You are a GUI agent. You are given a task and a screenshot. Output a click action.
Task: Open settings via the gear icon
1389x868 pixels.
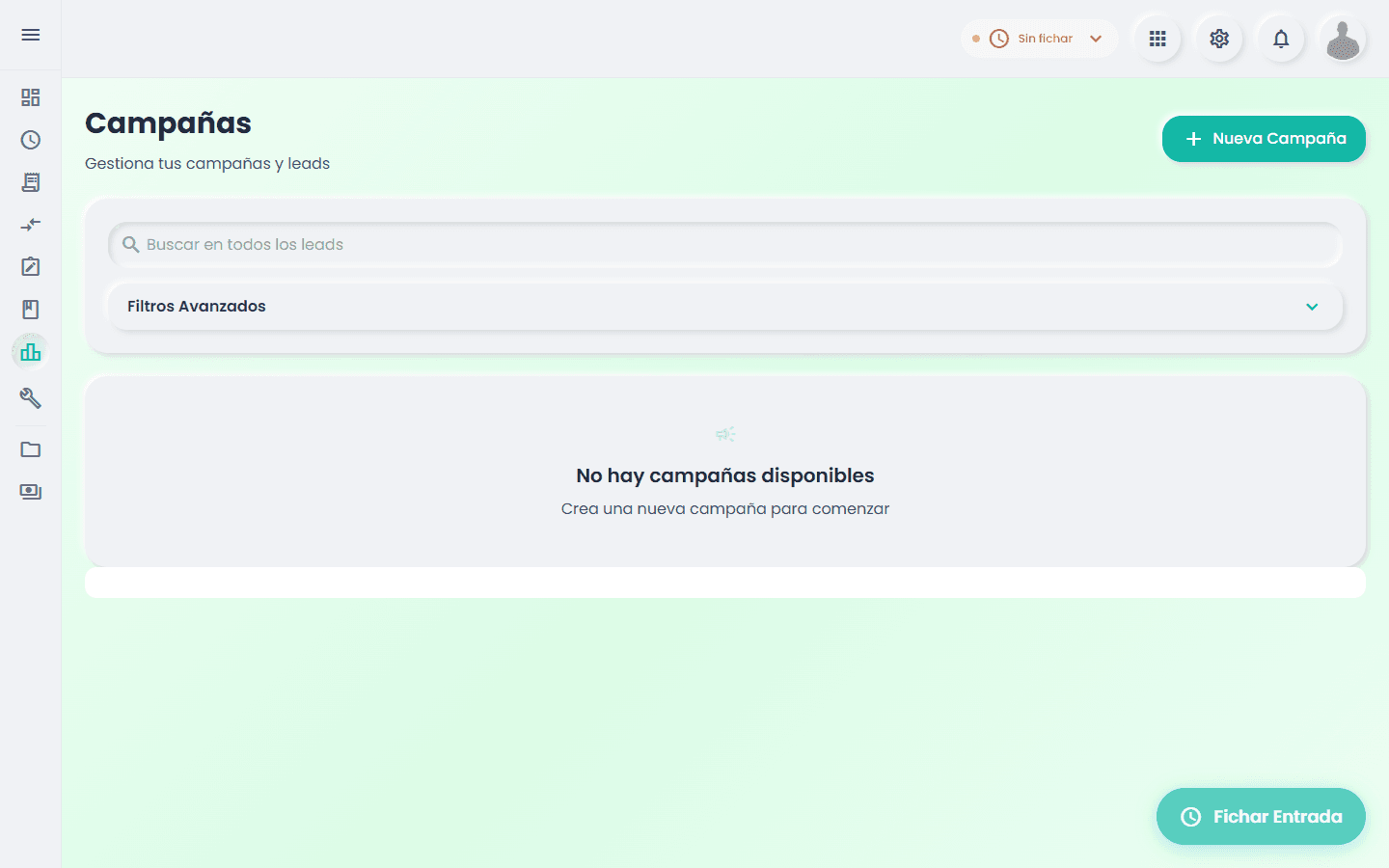tap(1219, 39)
